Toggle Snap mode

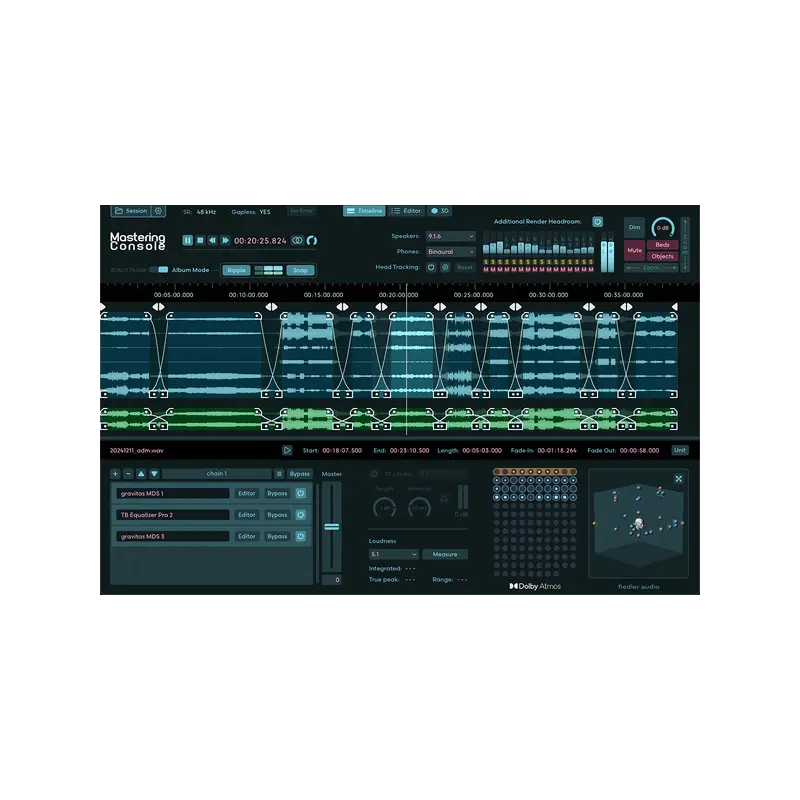point(300,270)
